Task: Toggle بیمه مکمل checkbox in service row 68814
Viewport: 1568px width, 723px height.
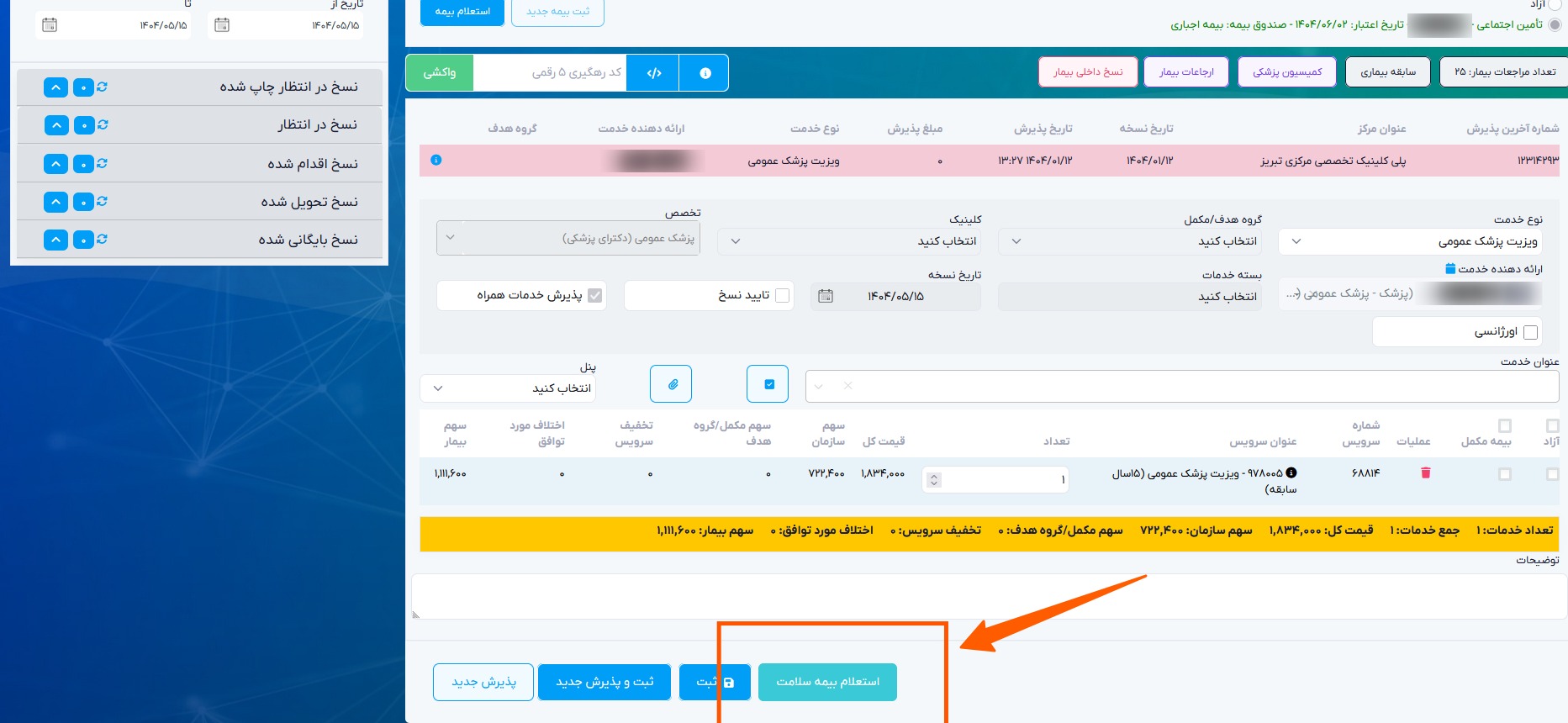Action: click(1505, 474)
